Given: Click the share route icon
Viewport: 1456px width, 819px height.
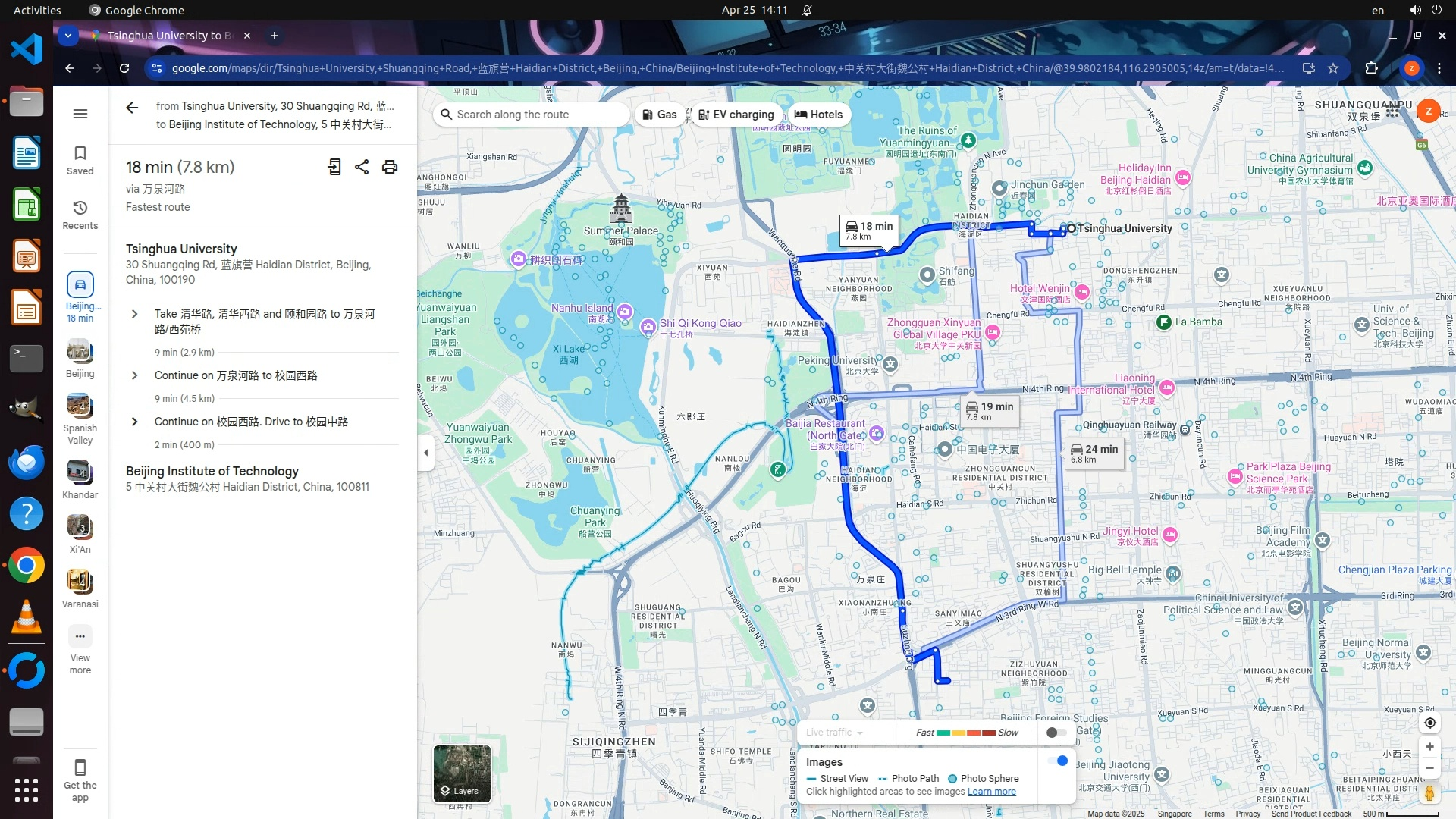Looking at the screenshot, I should 362,167.
